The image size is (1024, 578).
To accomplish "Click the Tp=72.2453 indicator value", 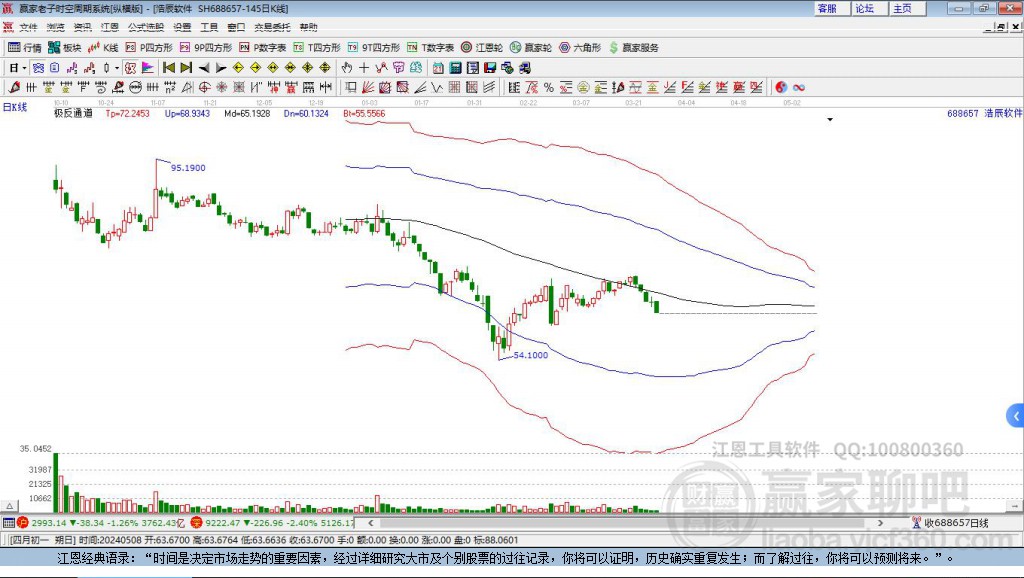I will point(127,113).
